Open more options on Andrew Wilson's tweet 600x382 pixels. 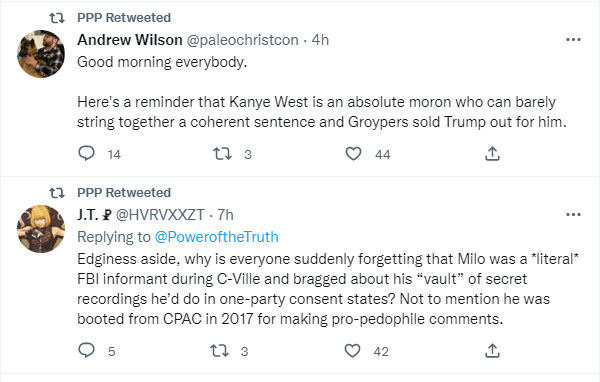tap(573, 40)
